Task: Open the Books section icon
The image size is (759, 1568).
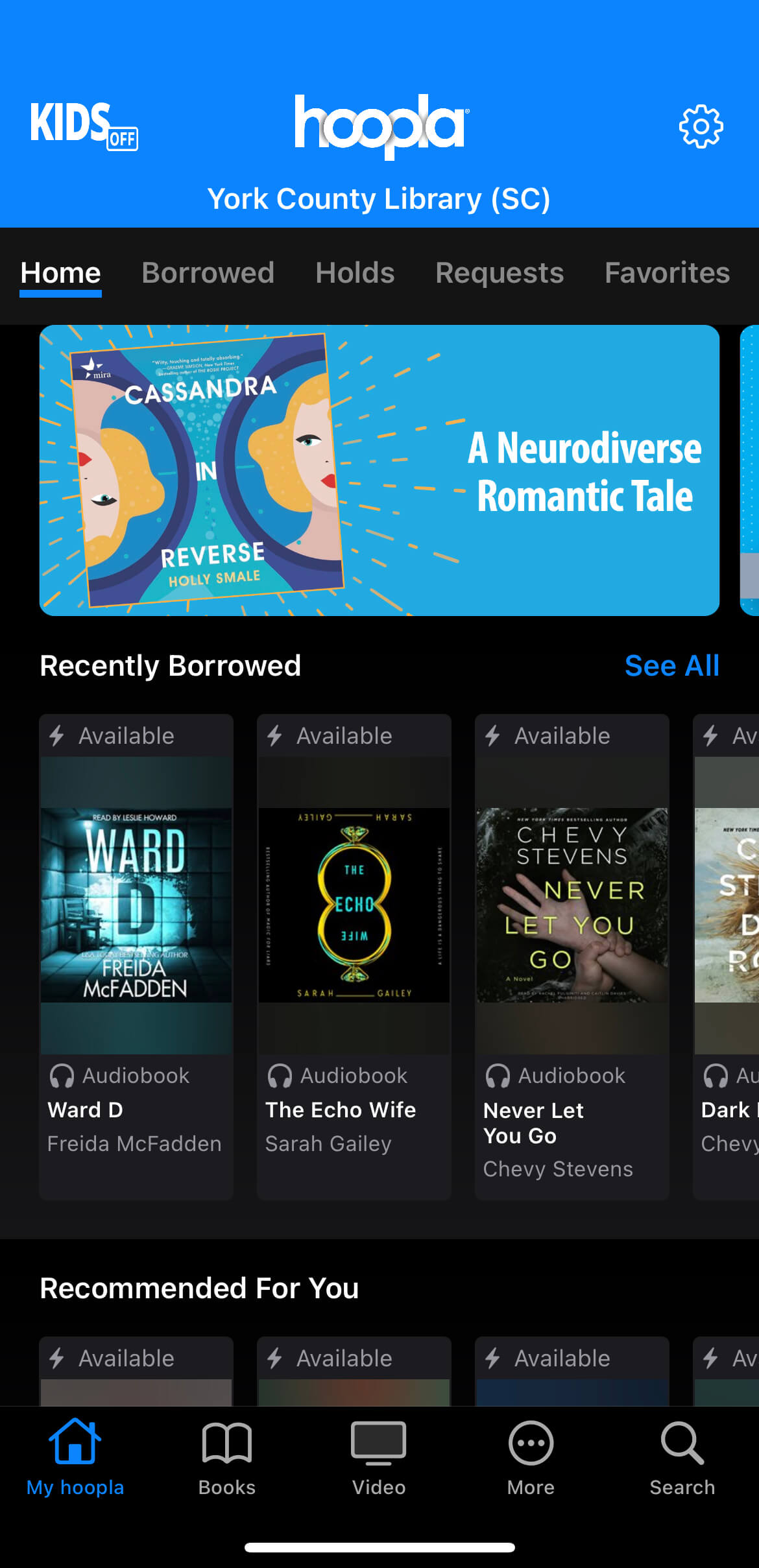Action: (227, 1443)
